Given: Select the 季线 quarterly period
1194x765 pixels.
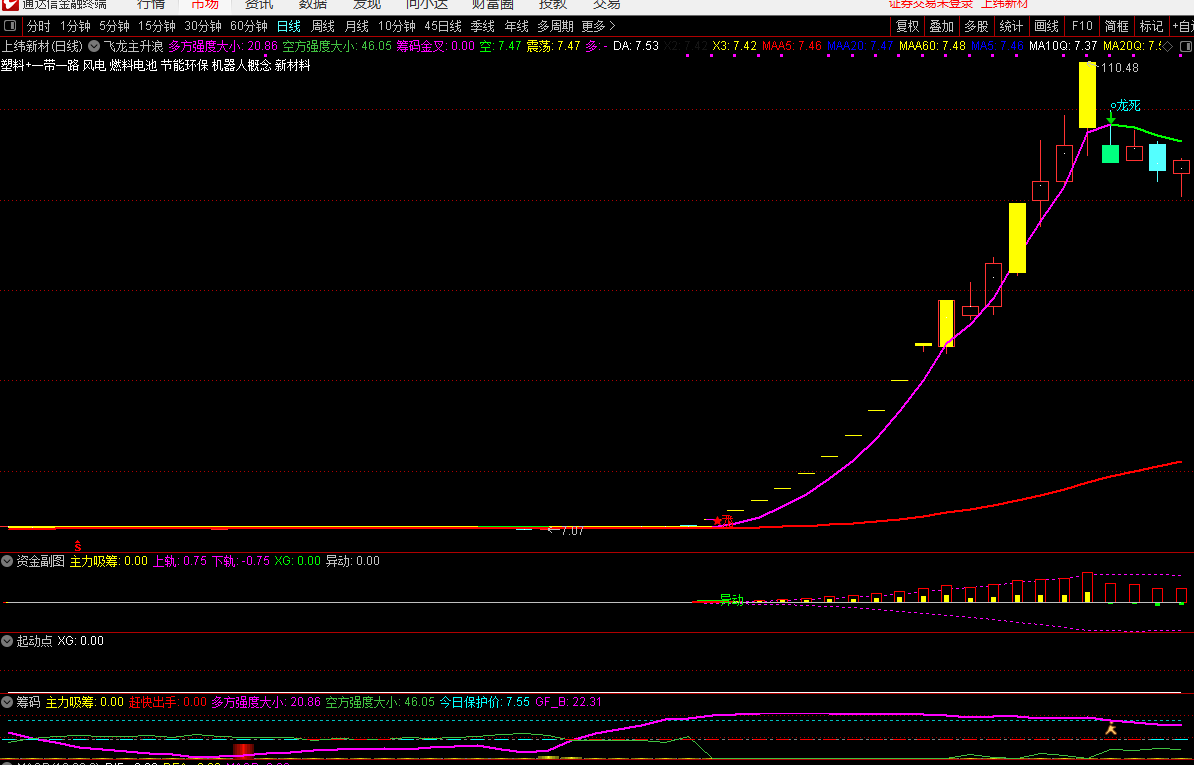Looking at the screenshot, I should point(483,27).
